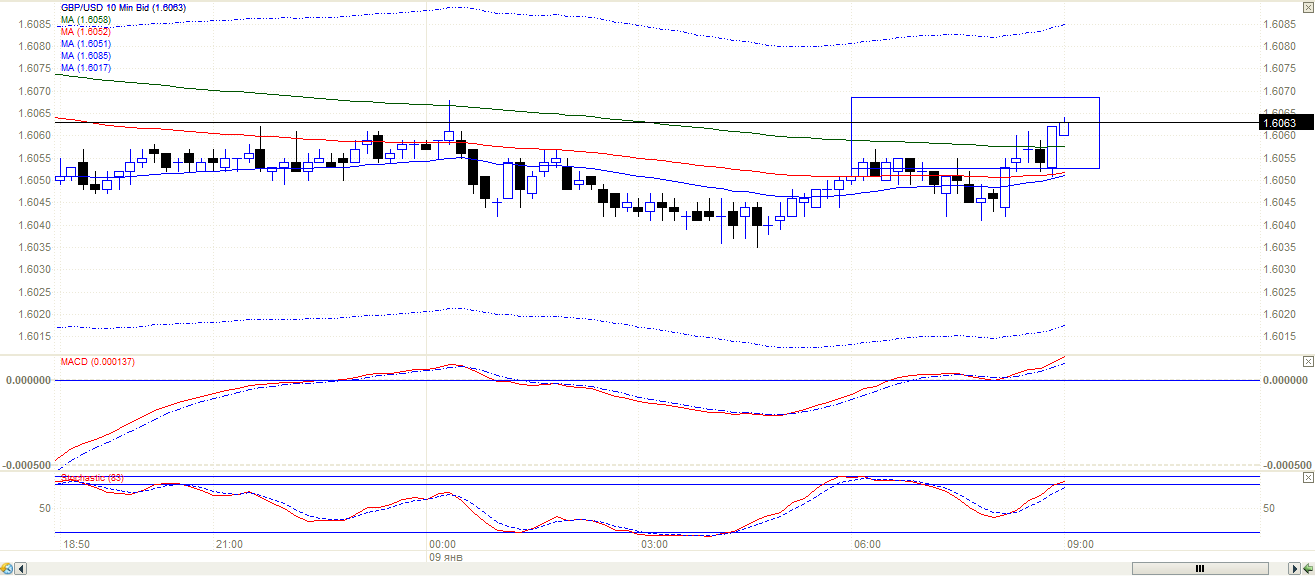This screenshot has height=576, width=1315.
Task: Click the green MA (1.6058) legend label
Action: [x=85, y=20]
